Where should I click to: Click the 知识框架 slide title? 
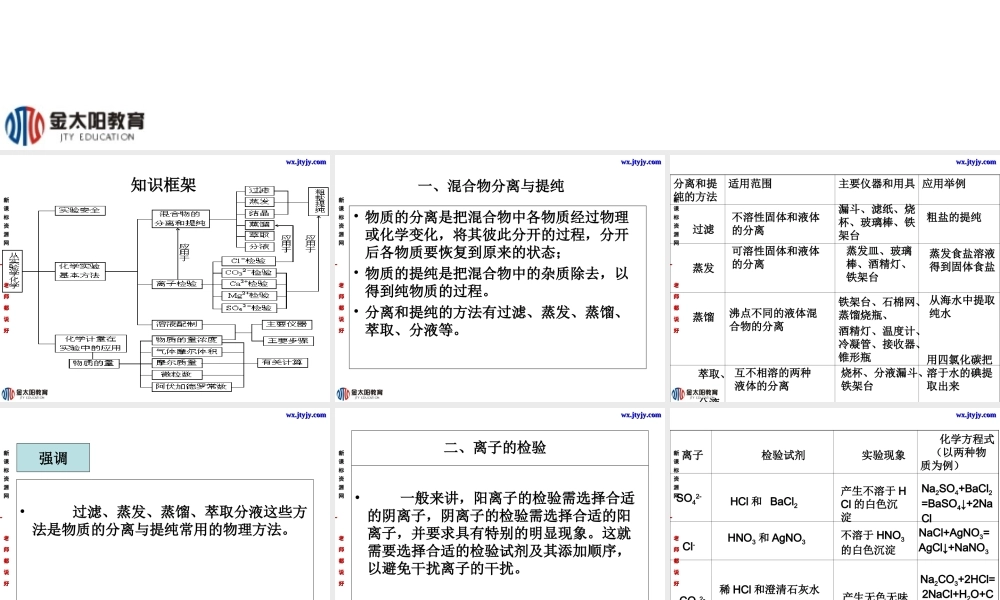(x=163, y=185)
